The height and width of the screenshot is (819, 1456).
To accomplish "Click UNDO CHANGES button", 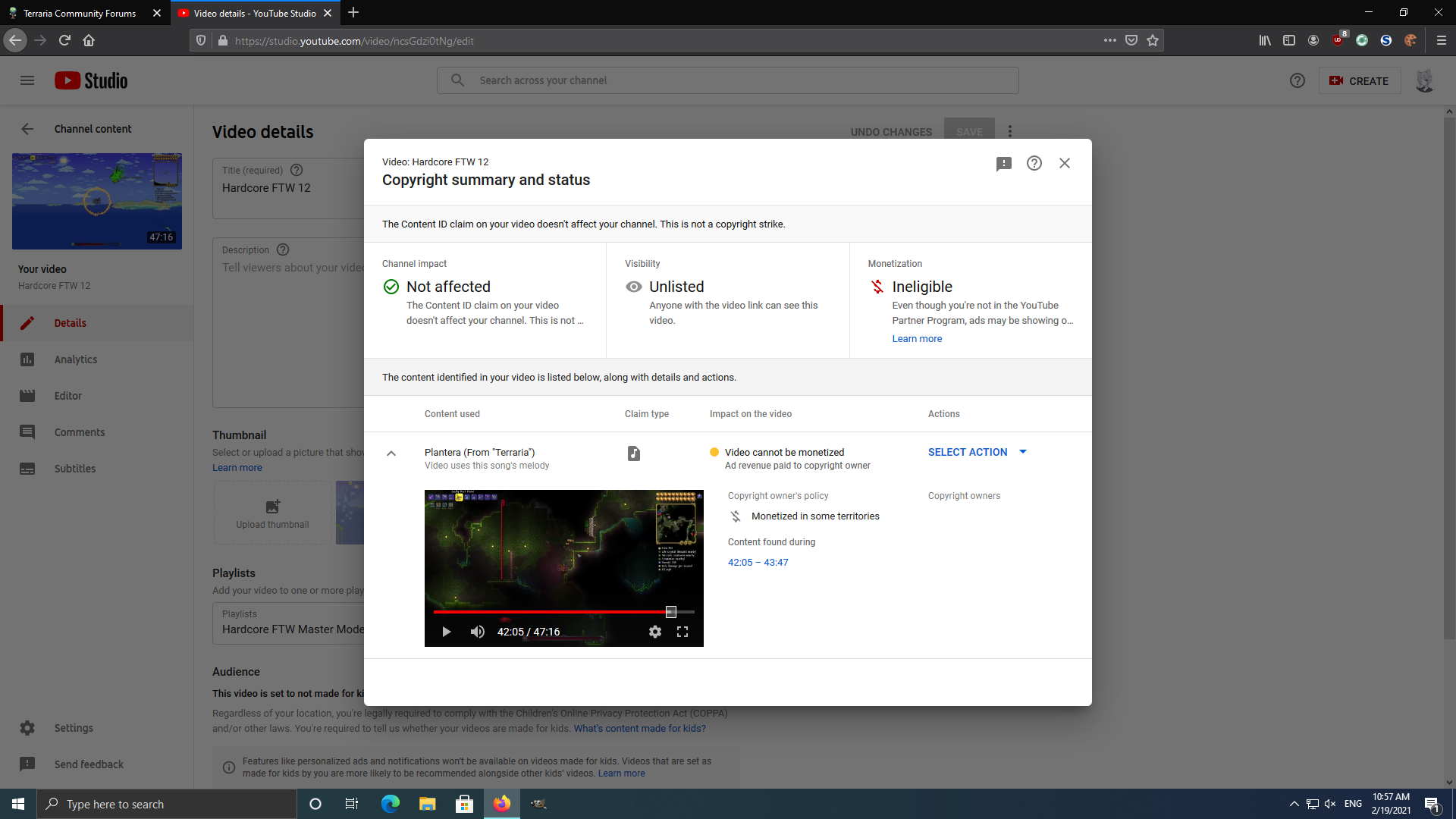I will pyautogui.click(x=891, y=132).
